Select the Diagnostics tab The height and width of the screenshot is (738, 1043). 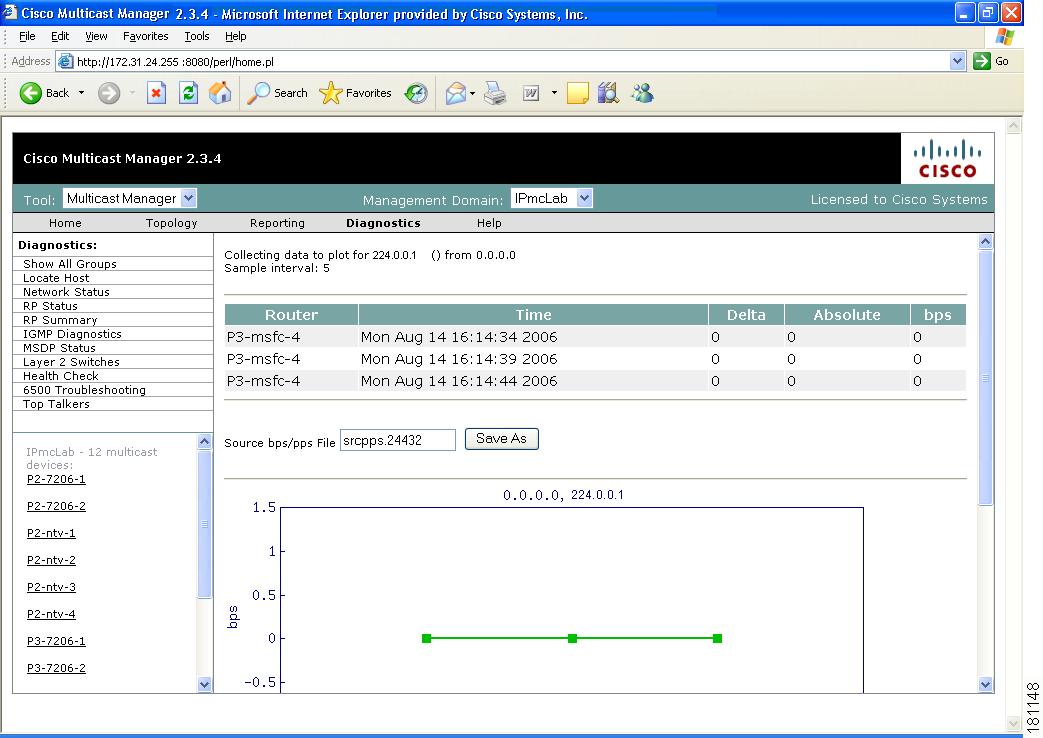pyautogui.click(x=383, y=223)
